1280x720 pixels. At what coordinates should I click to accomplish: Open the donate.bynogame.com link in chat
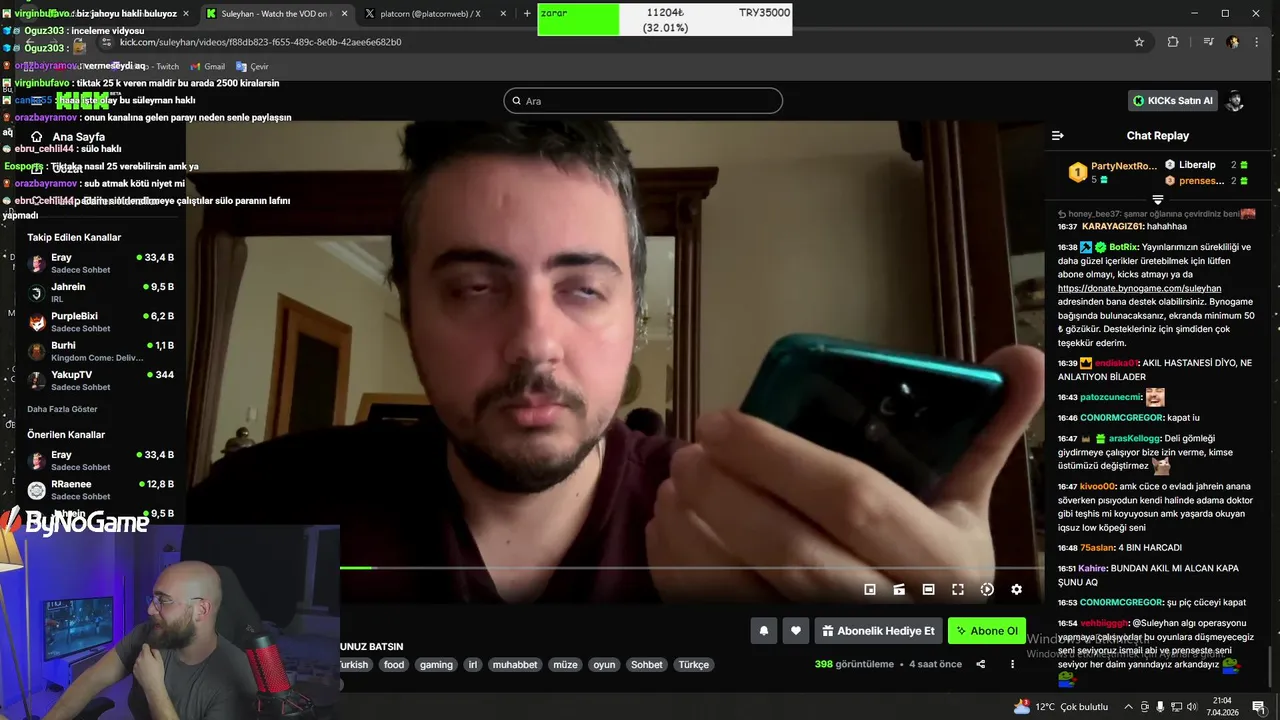pyautogui.click(x=1139, y=288)
